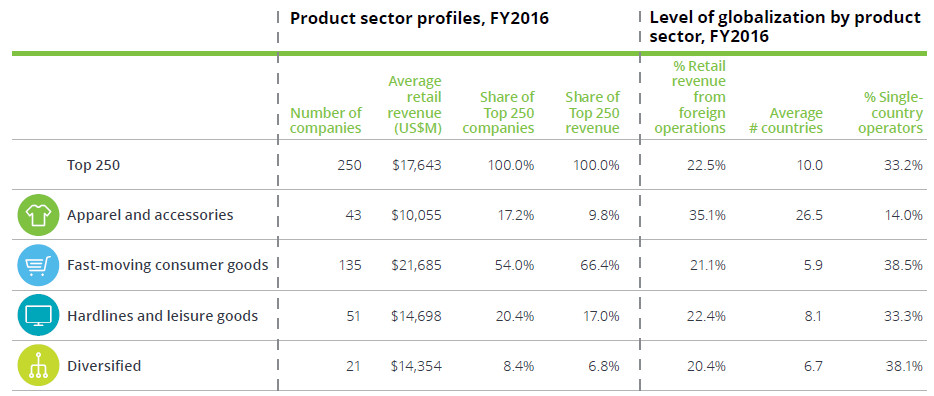
Task: Select the Number of companies column header
Action: tap(326, 121)
